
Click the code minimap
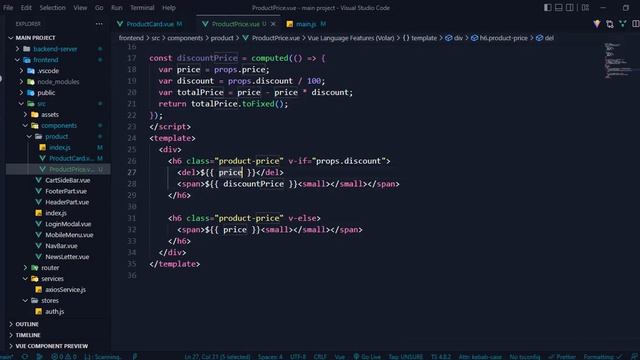click(619, 60)
